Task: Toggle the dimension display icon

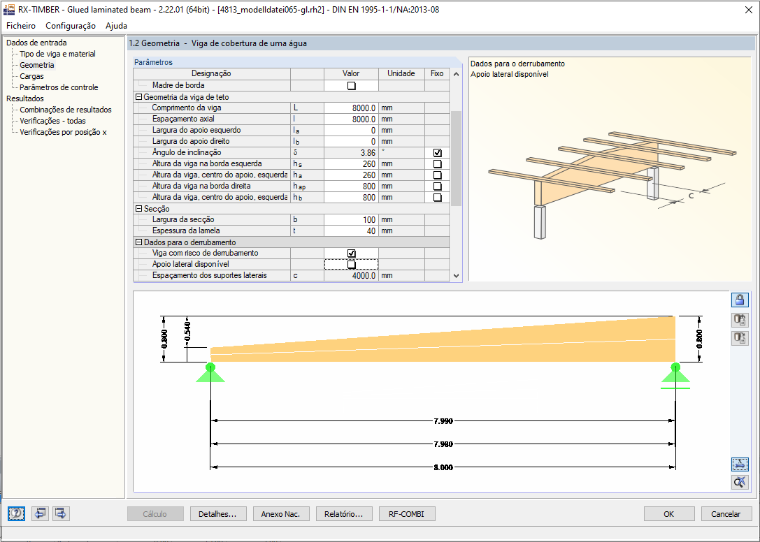Action: pyautogui.click(x=739, y=464)
